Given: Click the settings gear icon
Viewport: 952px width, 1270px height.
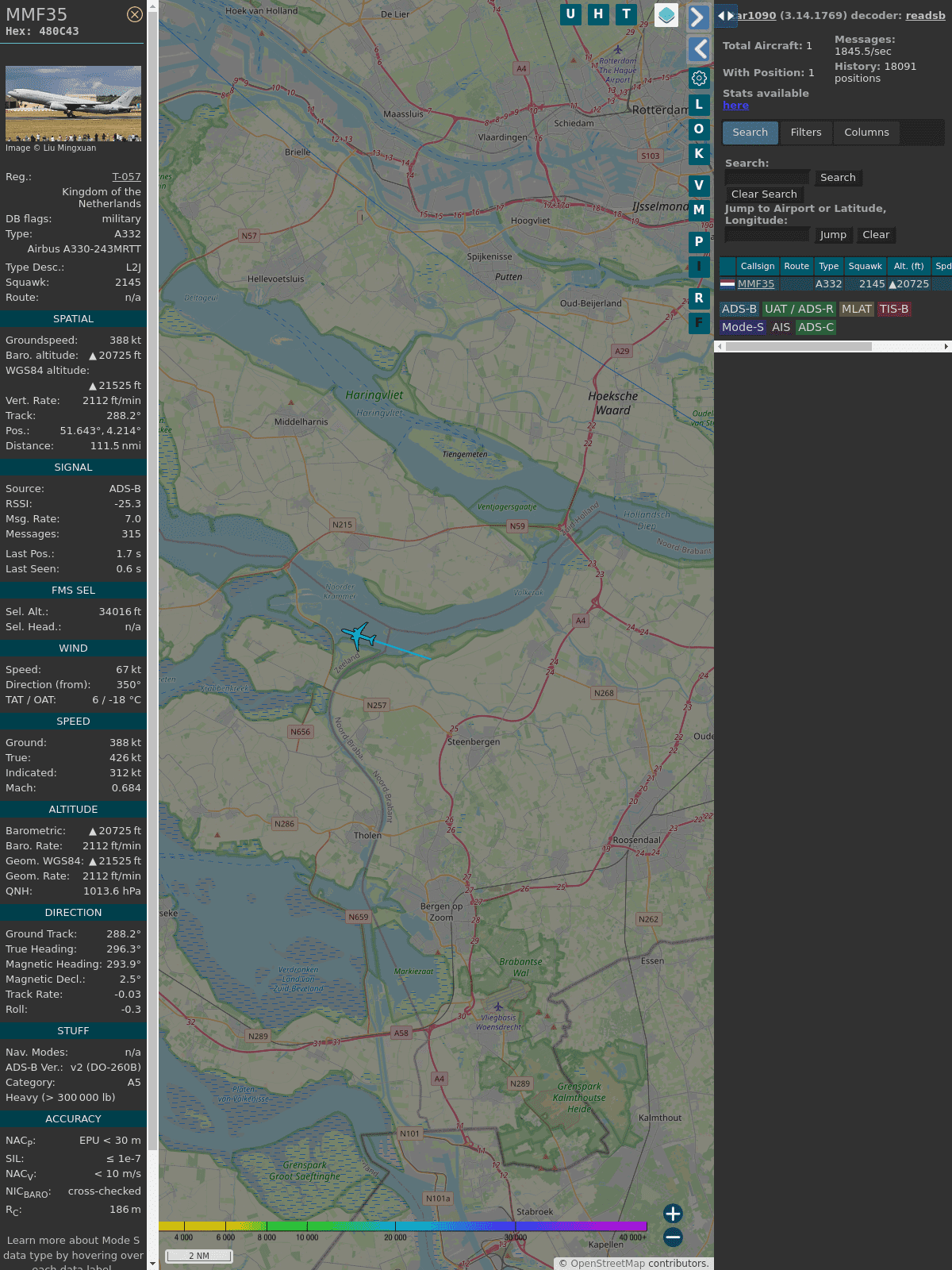Looking at the screenshot, I should pos(699,79).
